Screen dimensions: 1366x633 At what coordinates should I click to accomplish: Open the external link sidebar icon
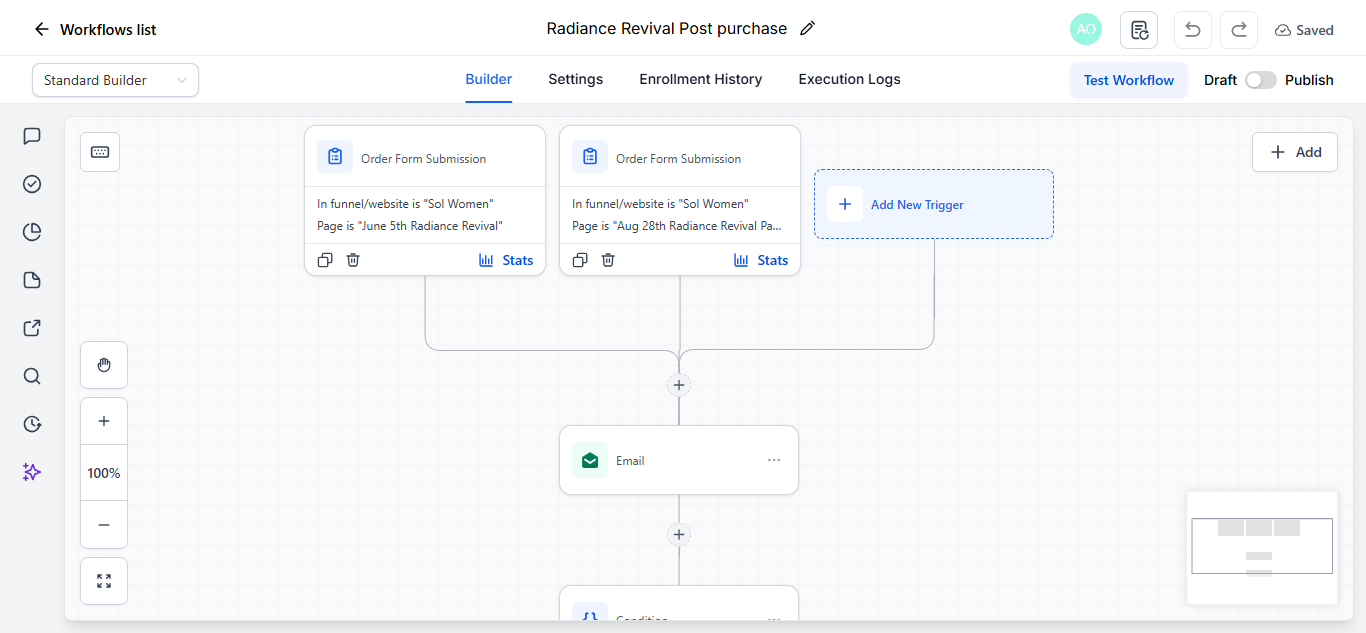(x=32, y=328)
